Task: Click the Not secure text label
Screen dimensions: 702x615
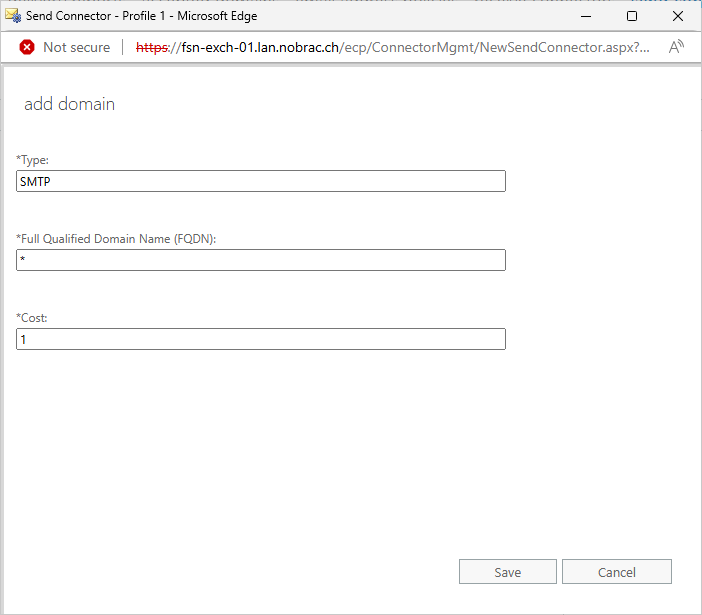Action: point(77,47)
